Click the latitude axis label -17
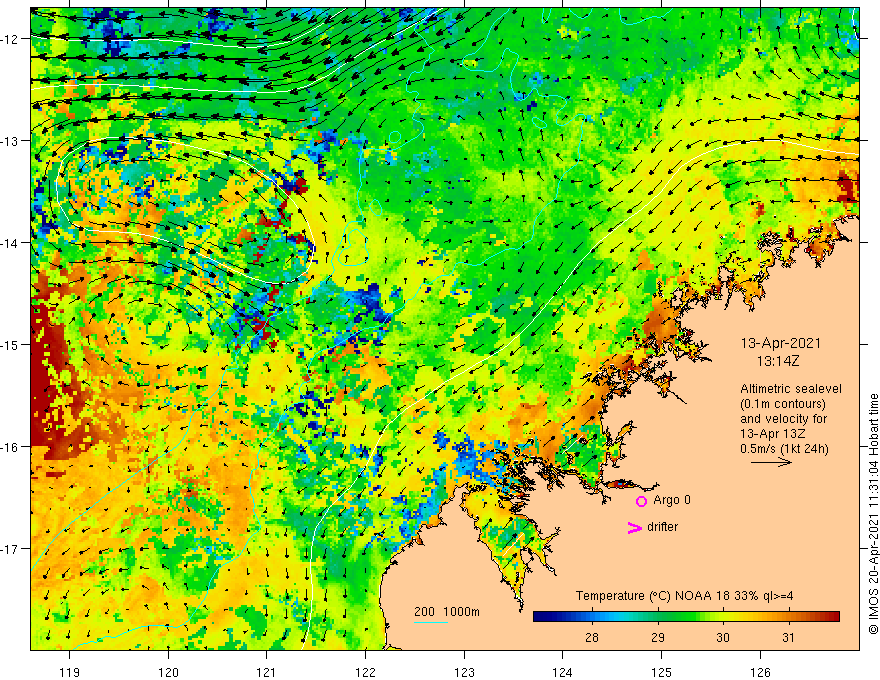This screenshot has height=680, width=880. point(11,549)
